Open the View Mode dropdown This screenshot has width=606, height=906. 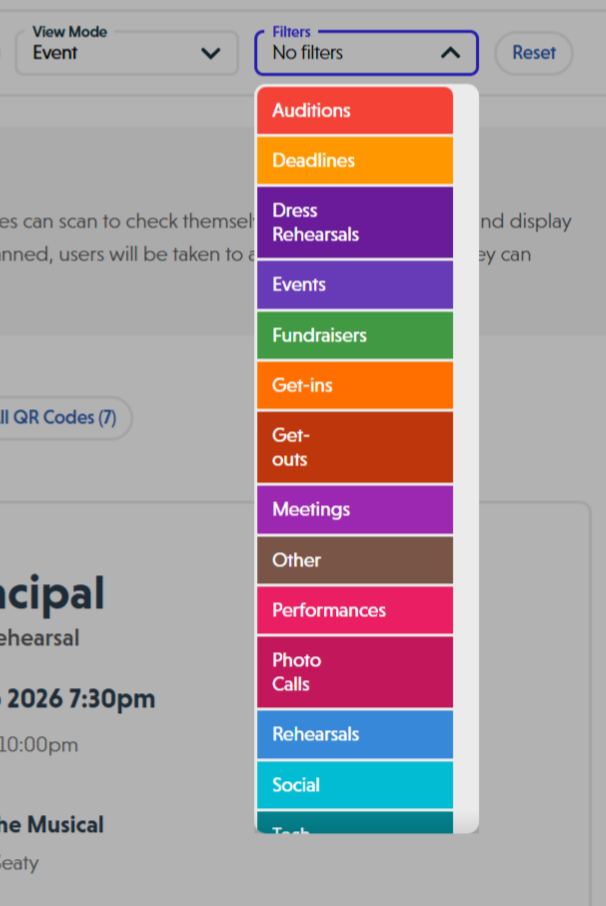tap(126, 53)
